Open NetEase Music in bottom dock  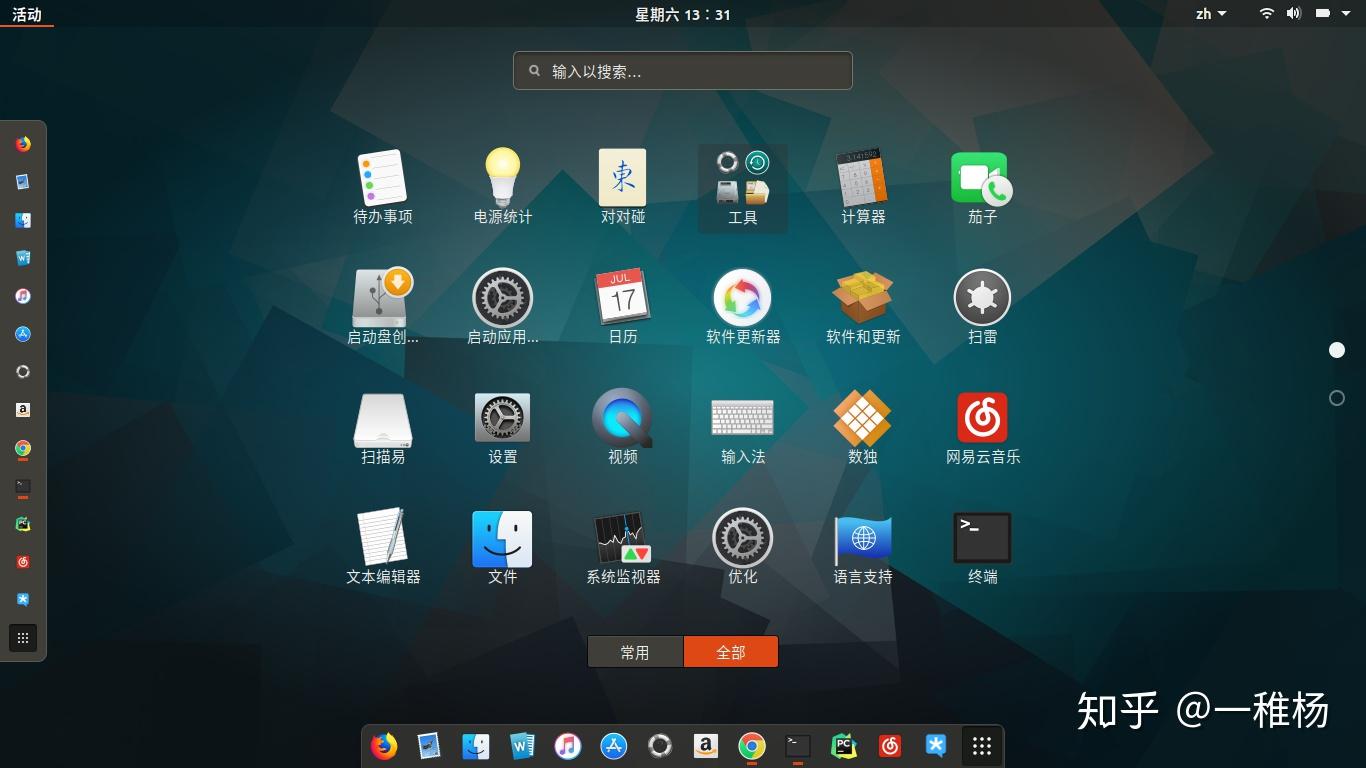coord(889,746)
